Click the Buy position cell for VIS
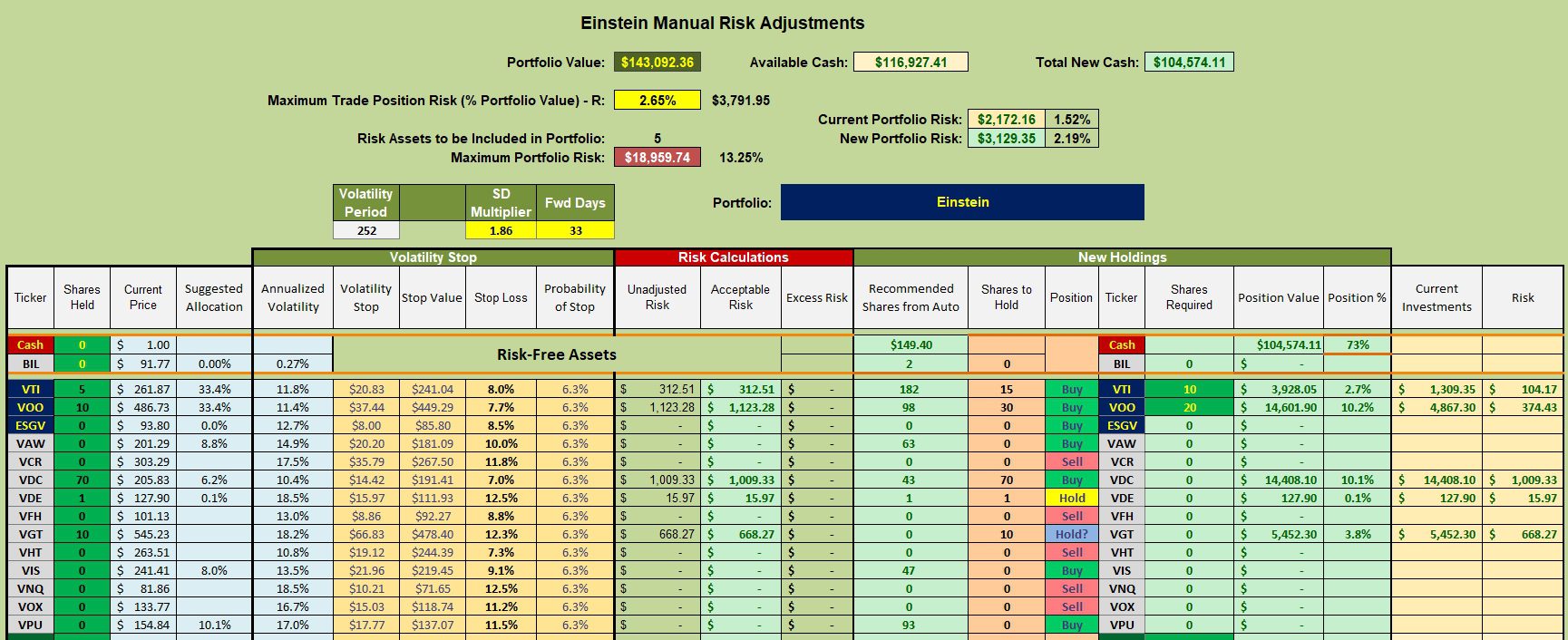Screen dimensions: 1568x640 tap(1072, 570)
